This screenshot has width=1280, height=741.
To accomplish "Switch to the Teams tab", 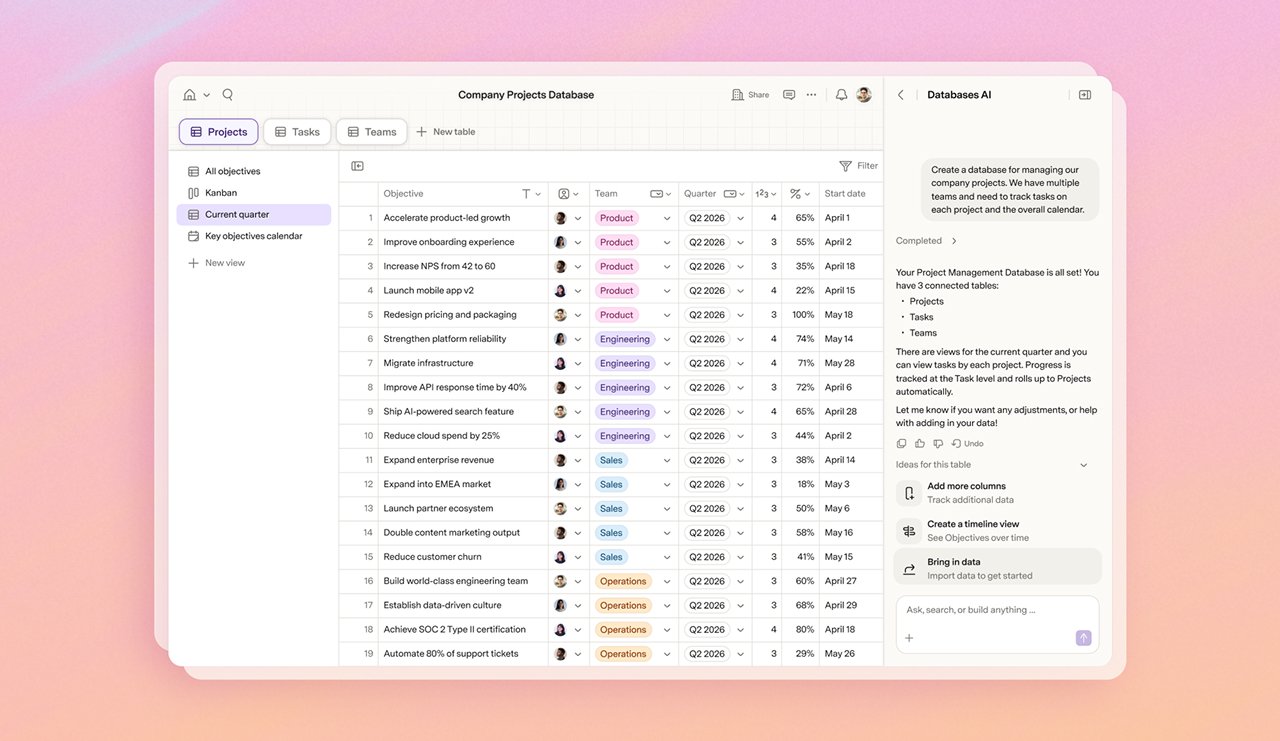I will [371, 132].
